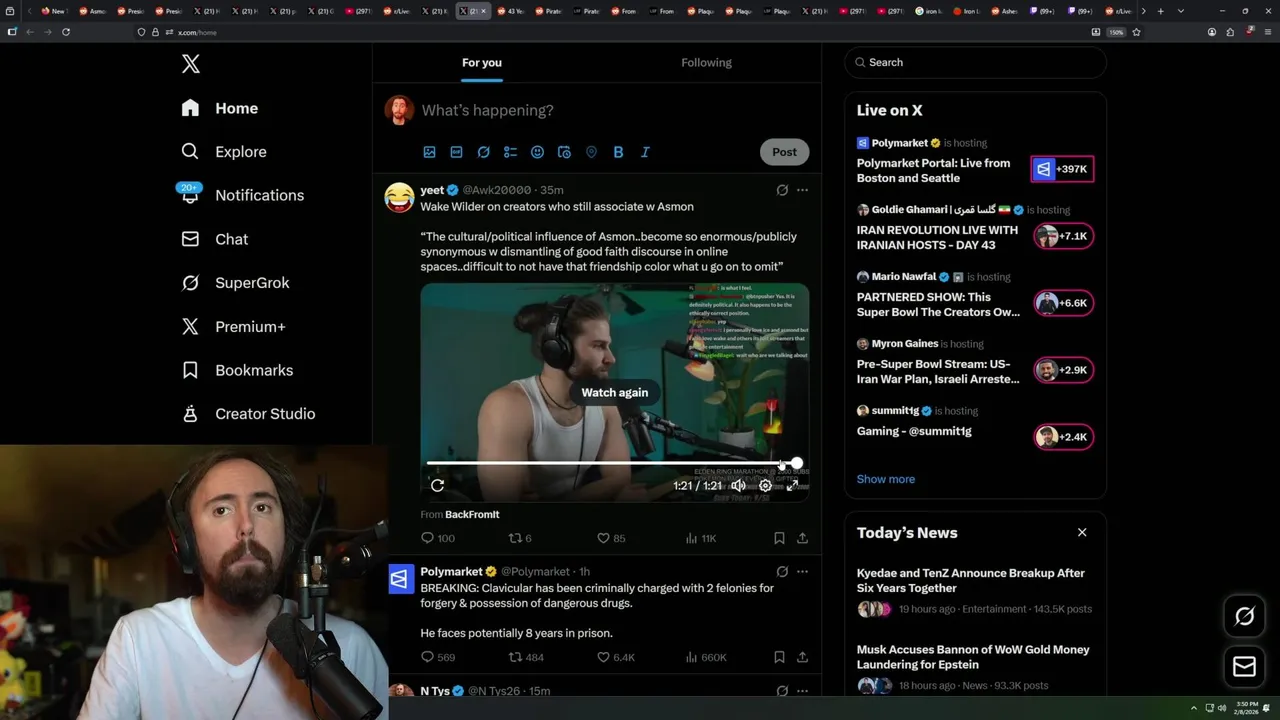
Task: Reload the page in browser toolbar
Action: click(x=66, y=32)
